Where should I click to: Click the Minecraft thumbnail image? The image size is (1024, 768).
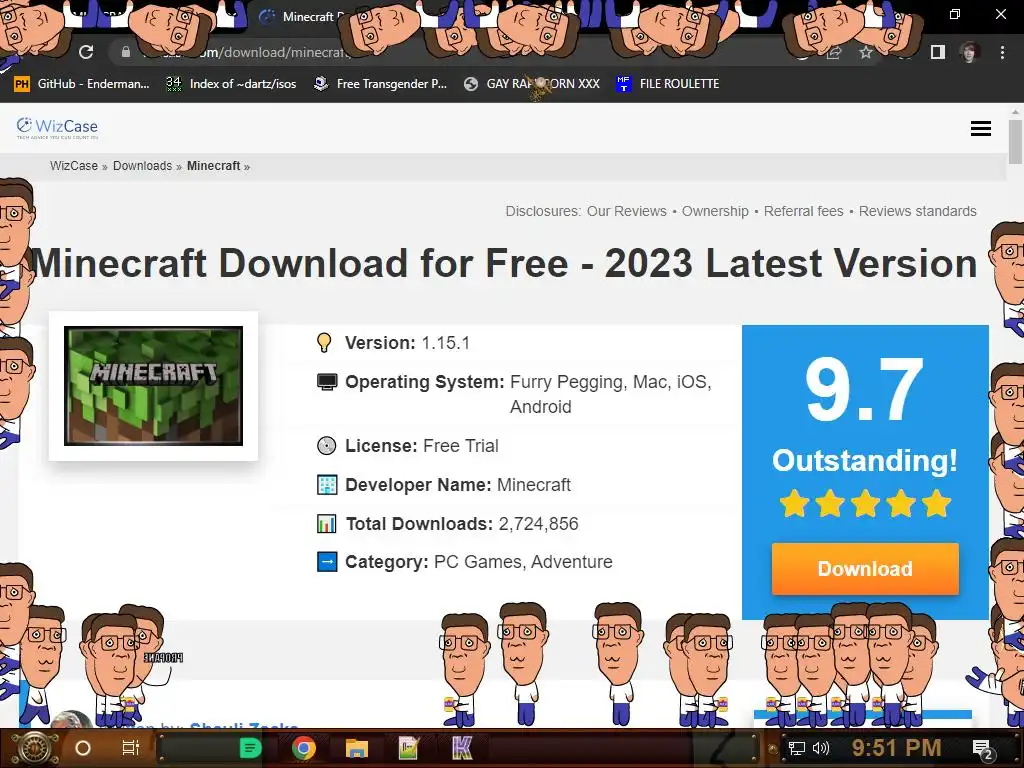pos(153,386)
